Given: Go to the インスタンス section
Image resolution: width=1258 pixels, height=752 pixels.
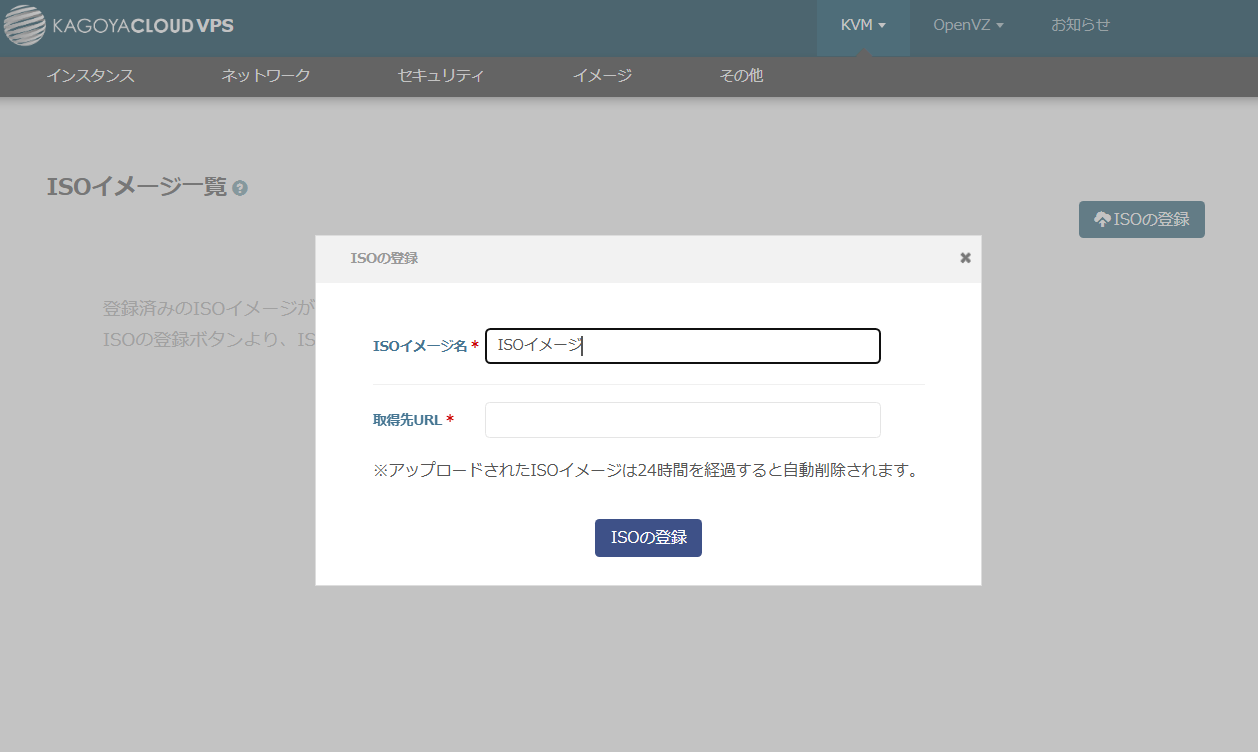Looking at the screenshot, I should coord(90,76).
